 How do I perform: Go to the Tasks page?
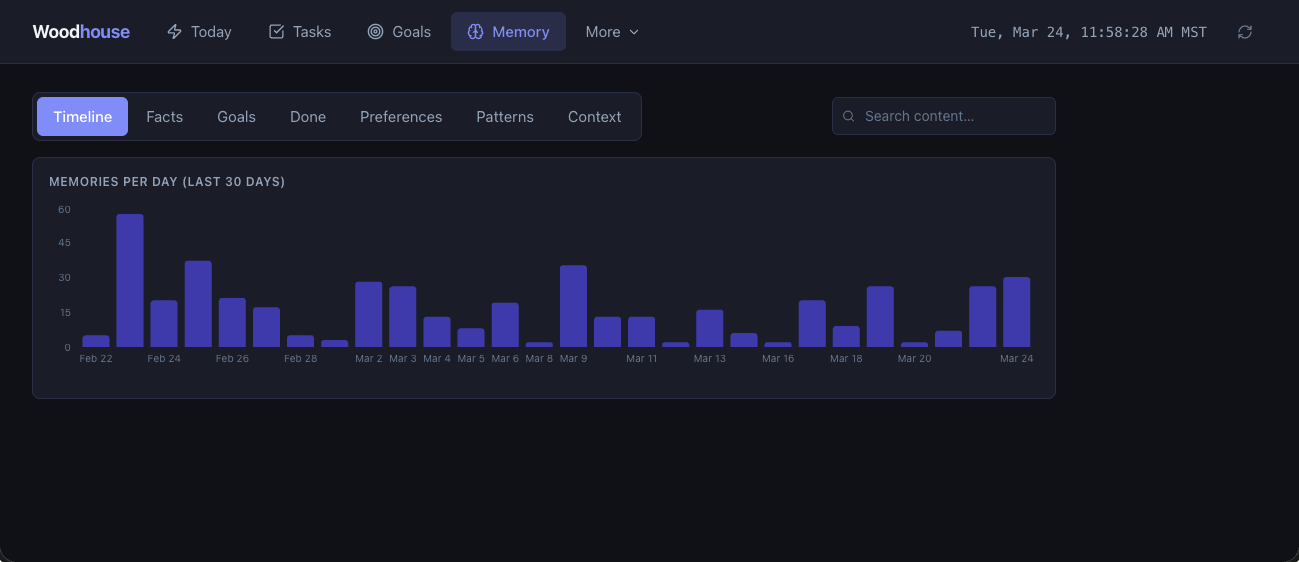coord(300,32)
